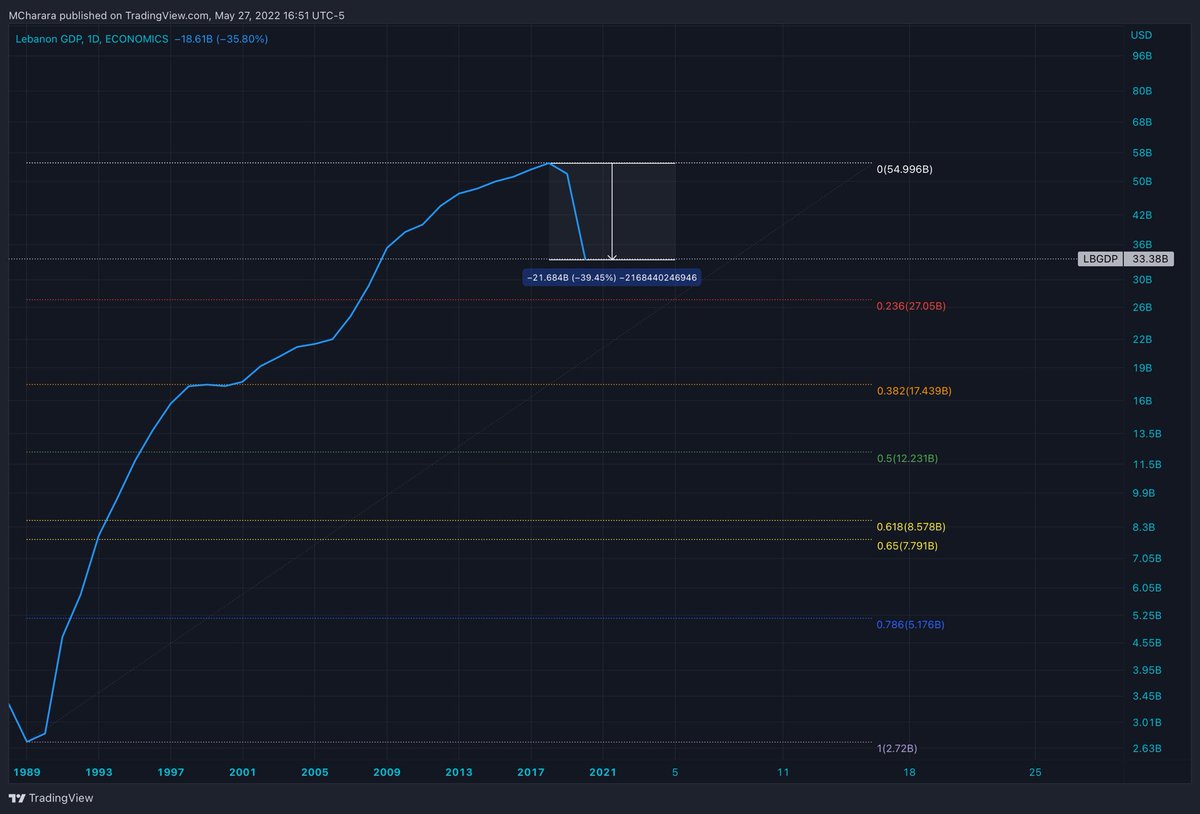Click the 13.5B price axis value
The image size is (1200, 814).
(1146, 434)
